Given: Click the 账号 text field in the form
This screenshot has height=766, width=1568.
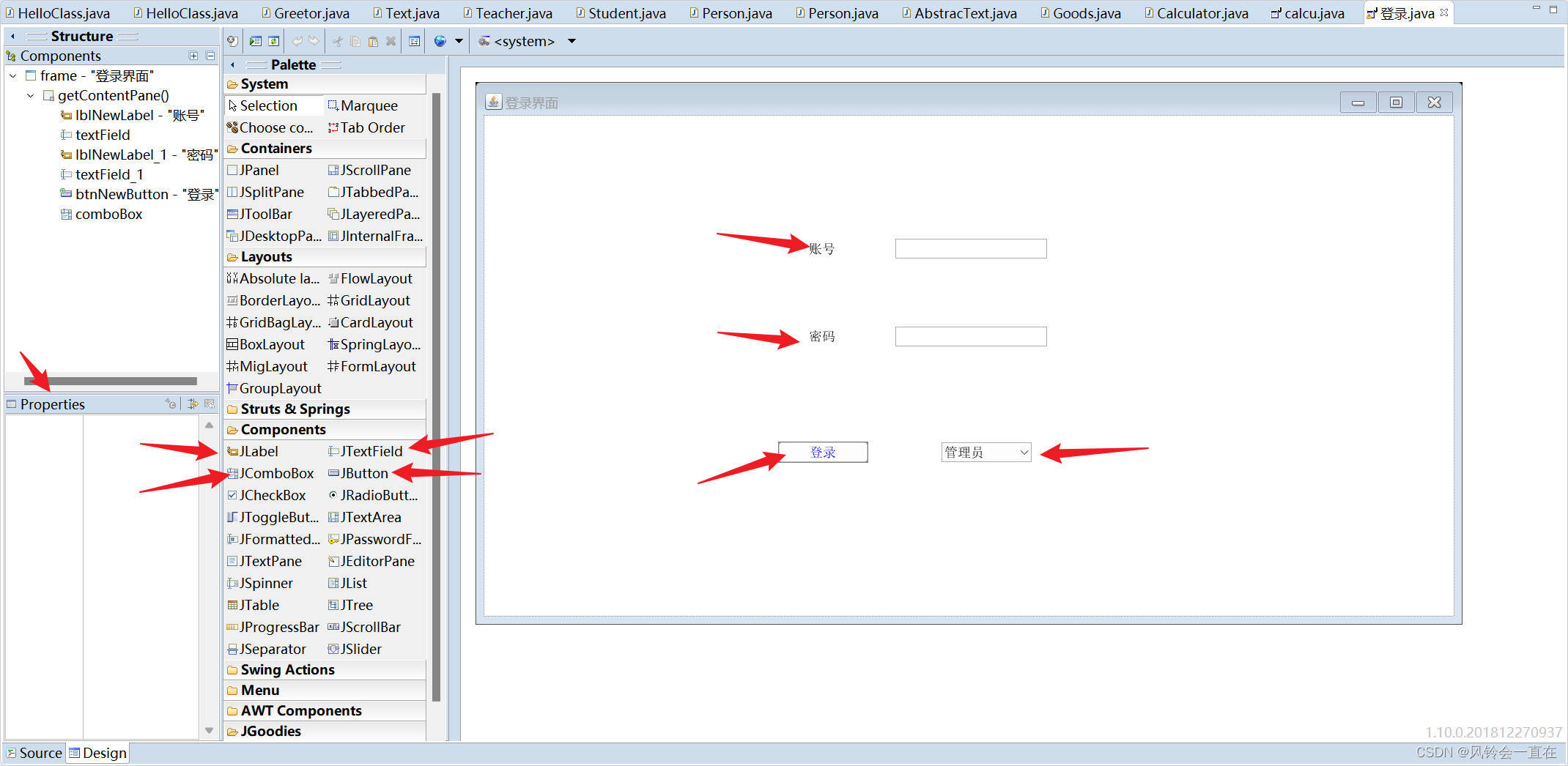Looking at the screenshot, I should [x=970, y=248].
